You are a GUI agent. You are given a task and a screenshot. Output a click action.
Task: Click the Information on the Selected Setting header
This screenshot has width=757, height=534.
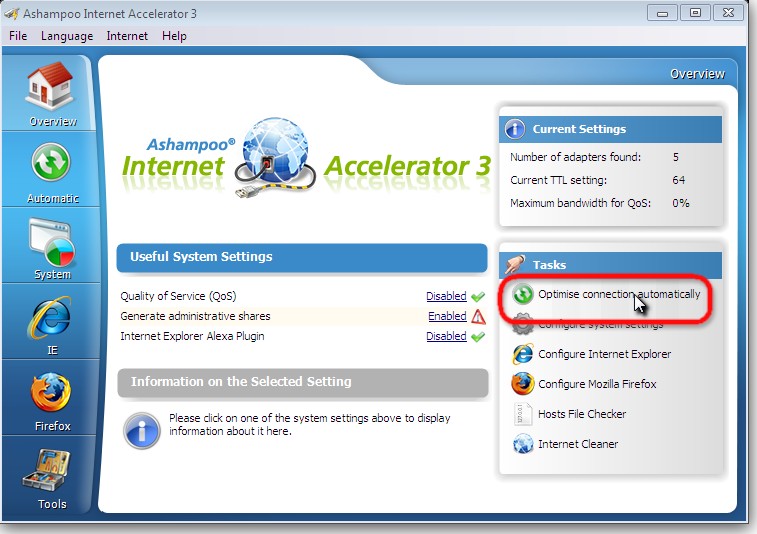click(303, 382)
